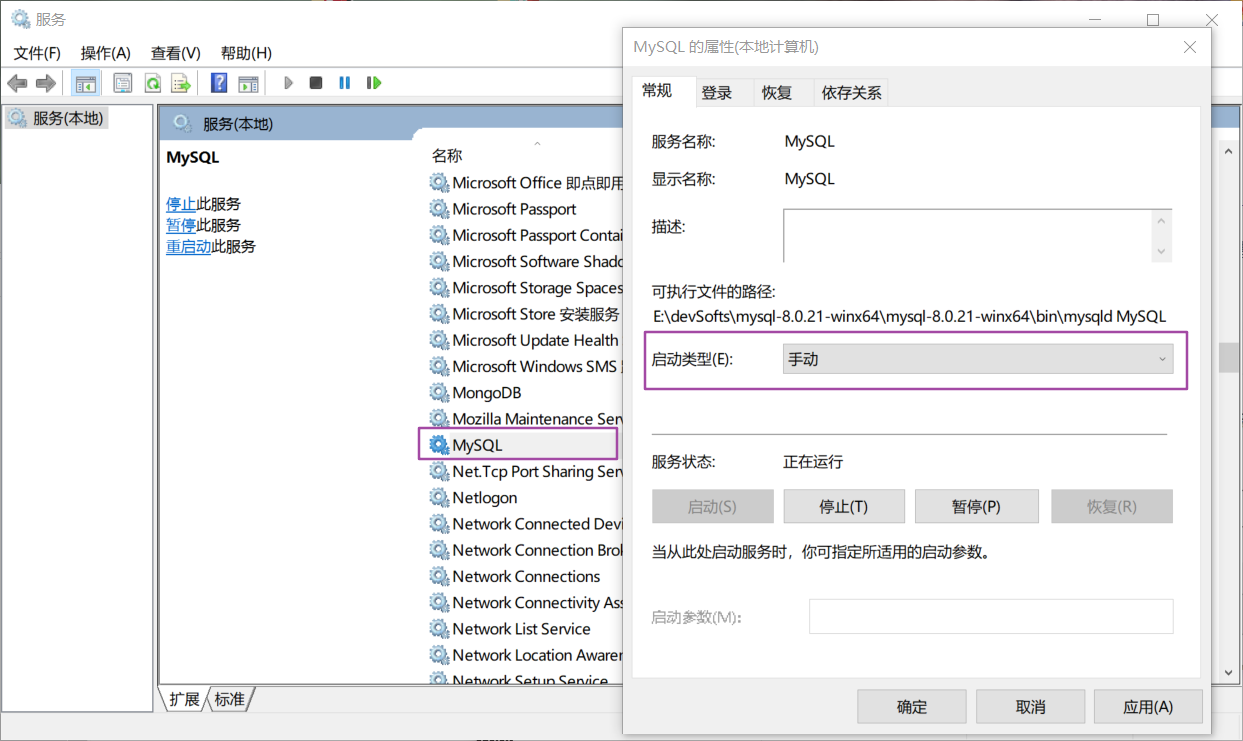This screenshot has height=741, width=1243.
Task: Open the Properties toolbar icon
Action: 123,83
